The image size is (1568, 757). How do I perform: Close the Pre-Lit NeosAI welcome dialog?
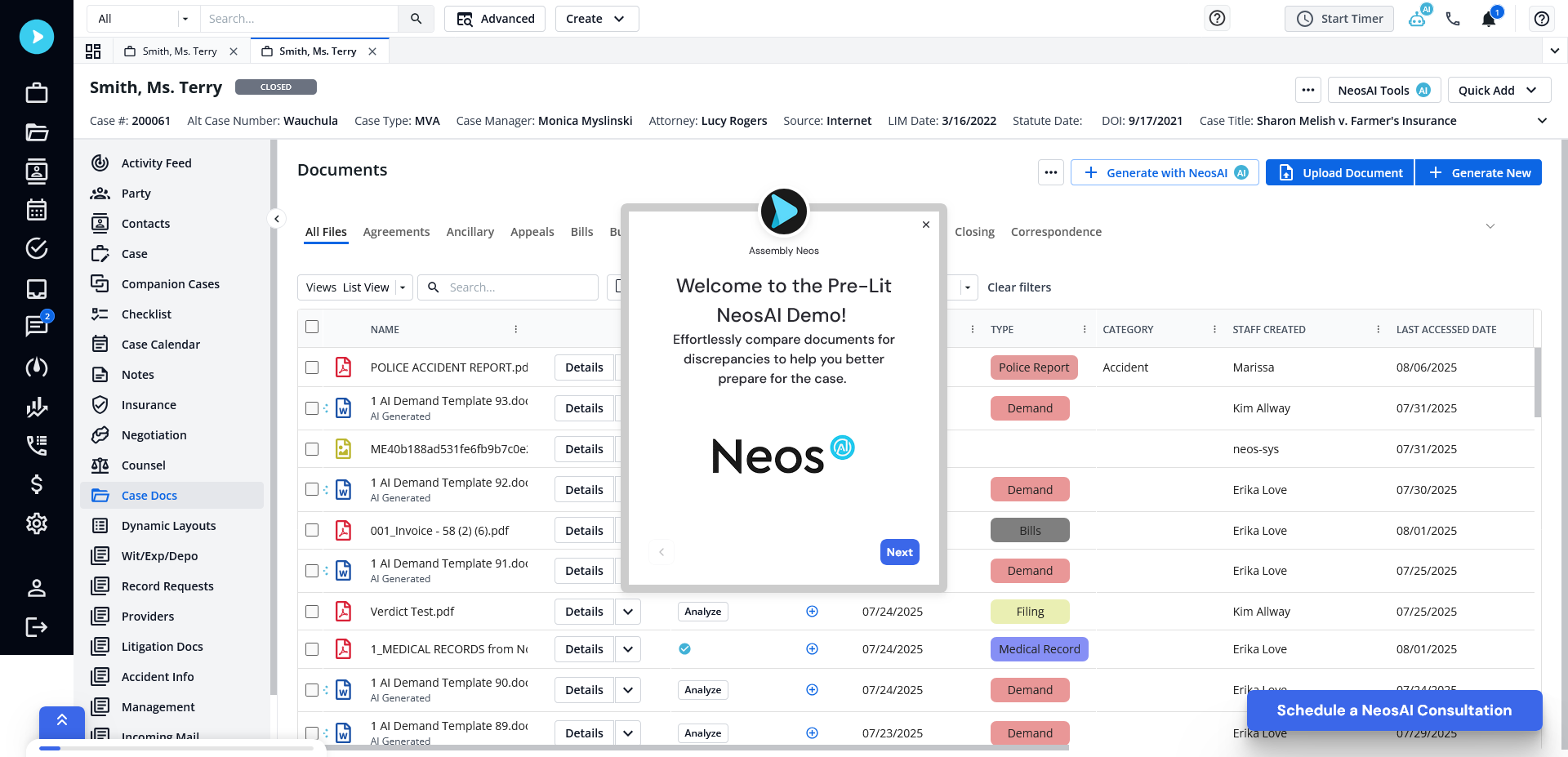pyautogui.click(x=926, y=225)
